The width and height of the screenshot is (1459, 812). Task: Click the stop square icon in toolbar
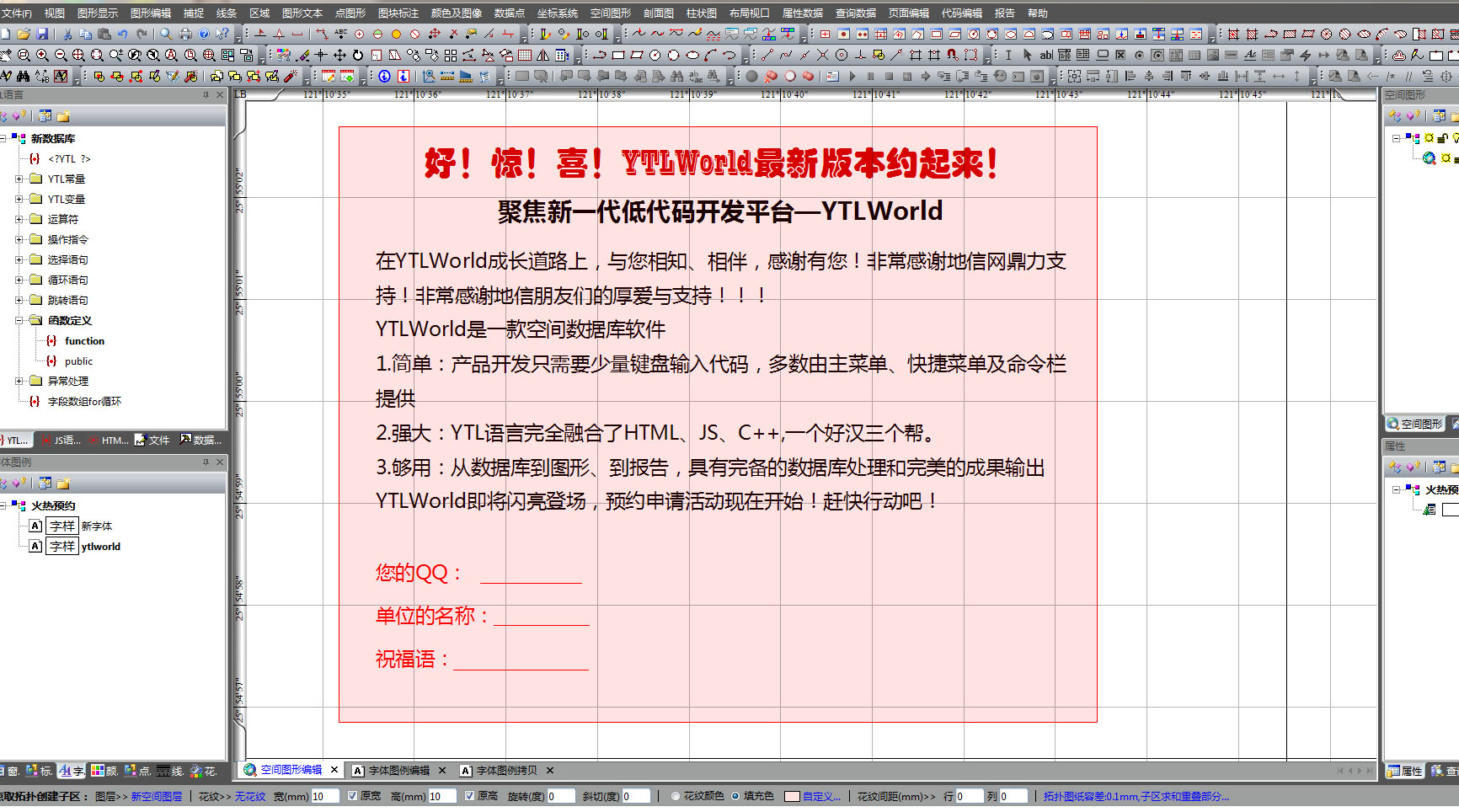(x=889, y=76)
